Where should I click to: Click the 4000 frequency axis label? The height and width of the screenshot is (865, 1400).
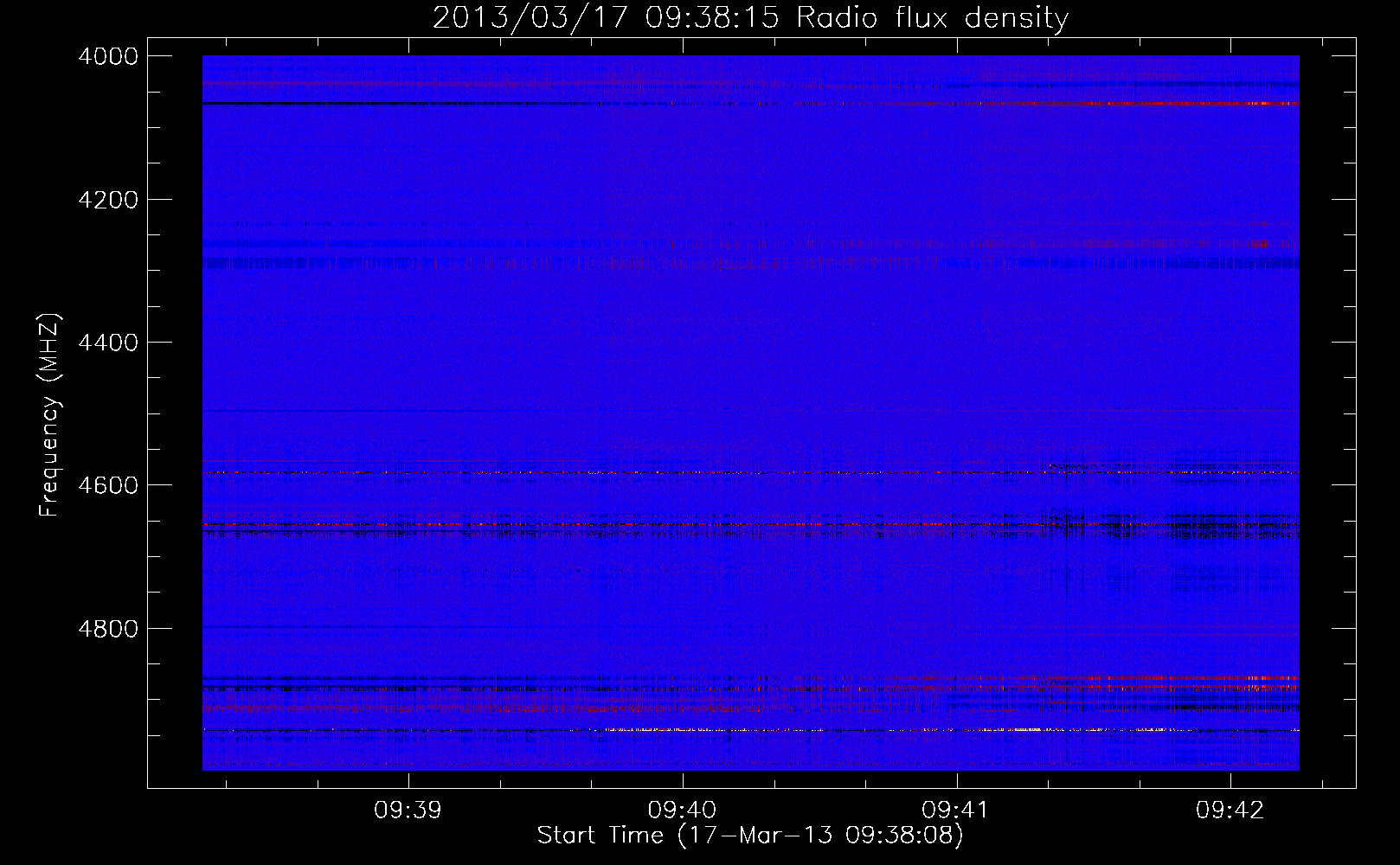coord(108,56)
